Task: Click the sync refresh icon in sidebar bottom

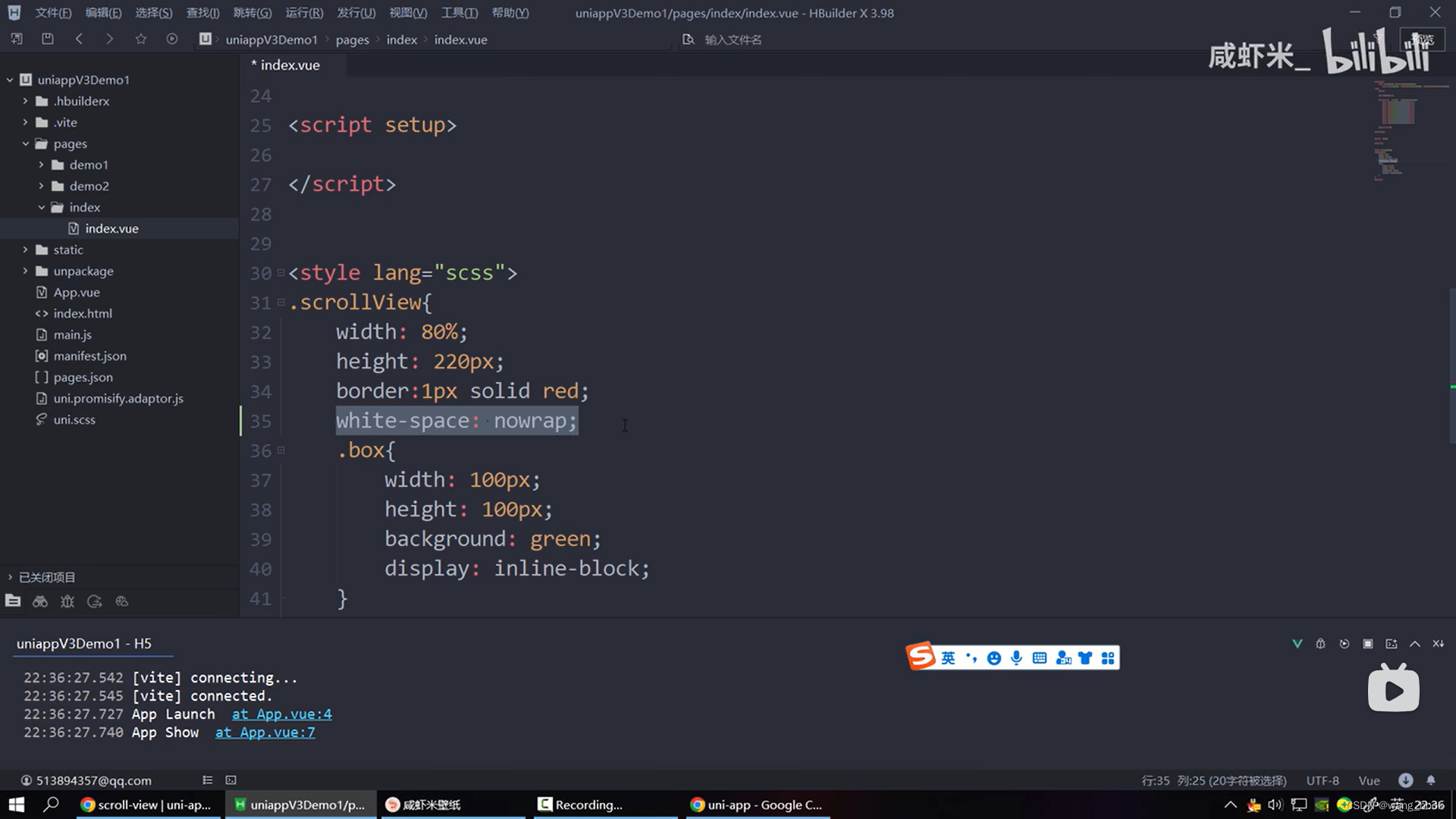Action: point(95,601)
